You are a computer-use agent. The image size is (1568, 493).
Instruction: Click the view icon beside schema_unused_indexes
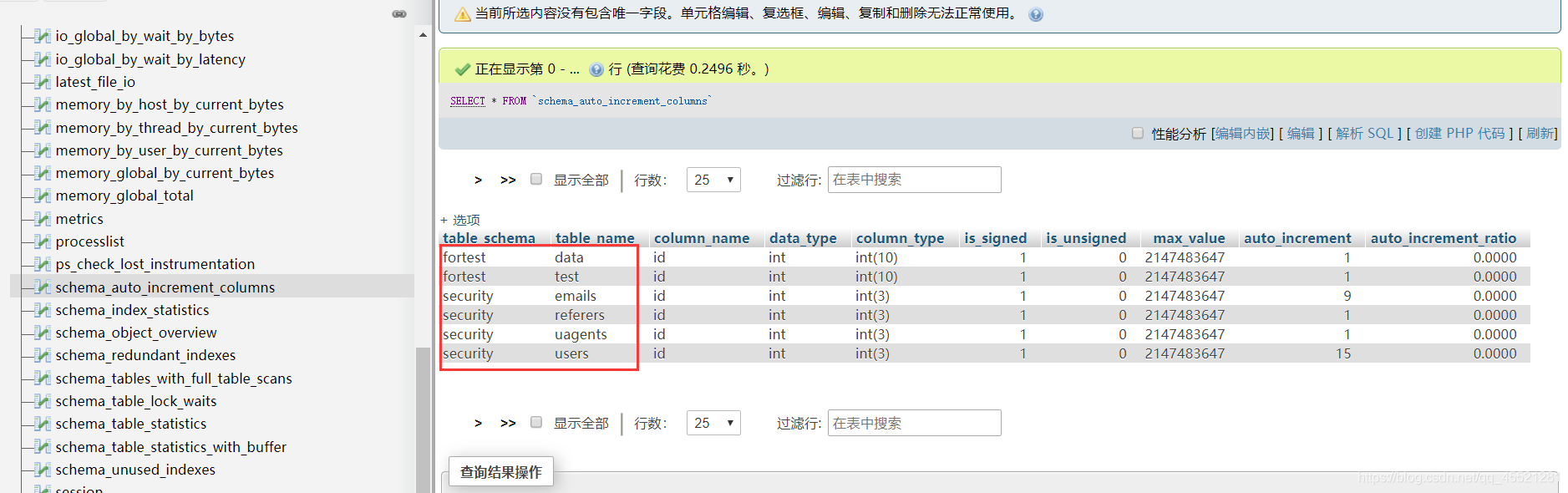43,470
